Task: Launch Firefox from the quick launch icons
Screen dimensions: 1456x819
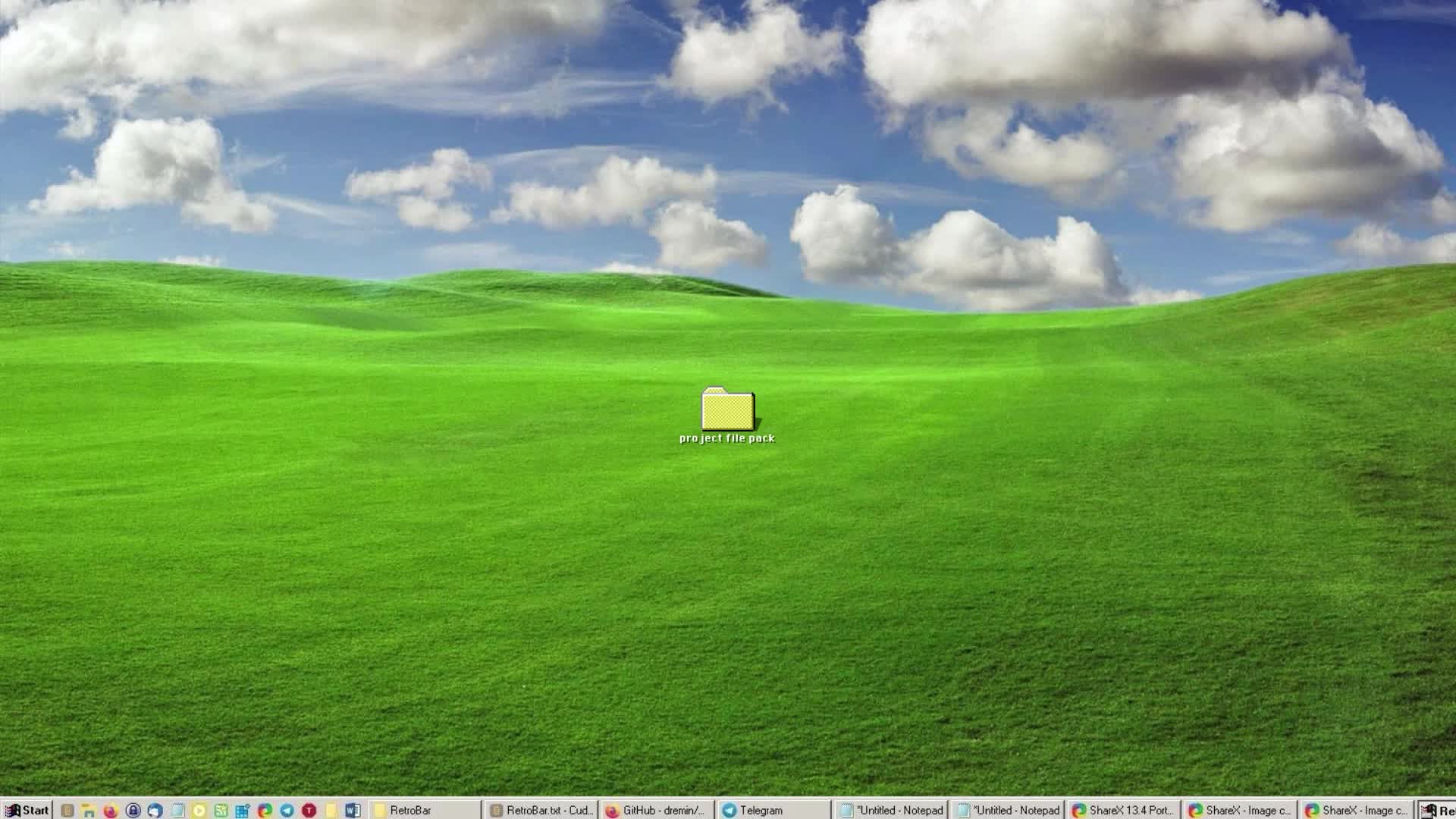Action: pyautogui.click(x=111, y=811)
